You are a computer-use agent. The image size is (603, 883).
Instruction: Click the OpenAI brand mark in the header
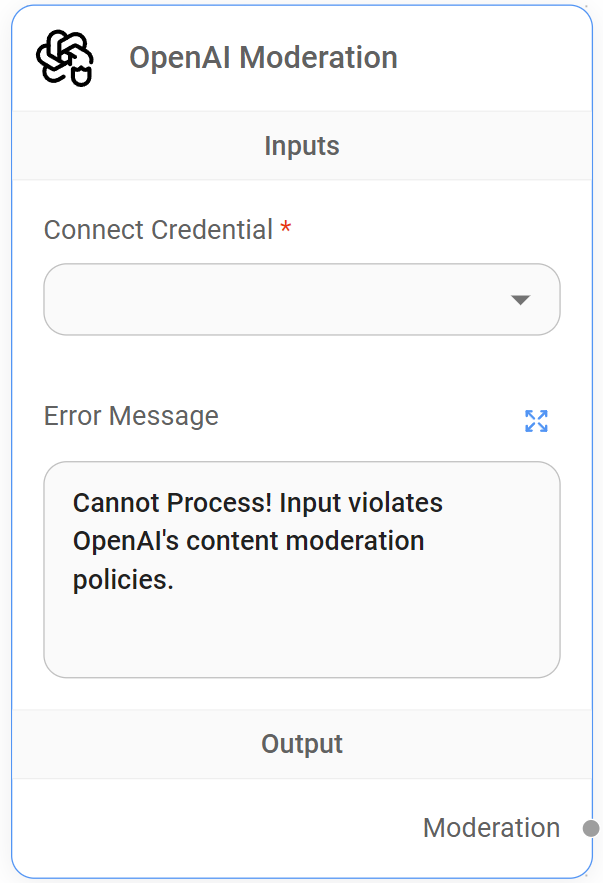tap(66, 58)
